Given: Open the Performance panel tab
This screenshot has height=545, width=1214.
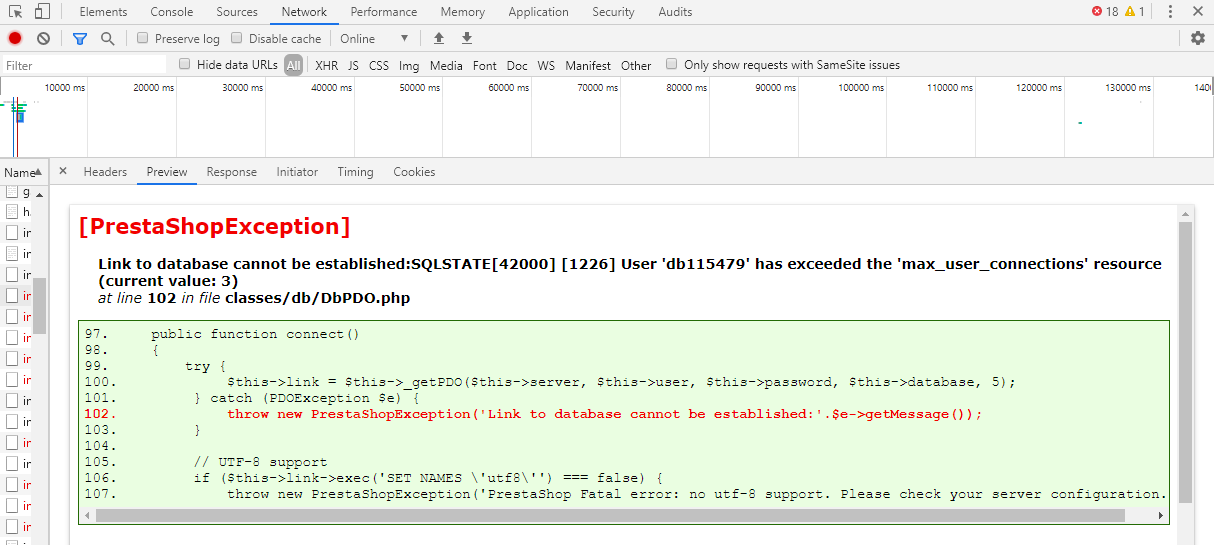Looking at the screenshot, I should click(384, 12).
